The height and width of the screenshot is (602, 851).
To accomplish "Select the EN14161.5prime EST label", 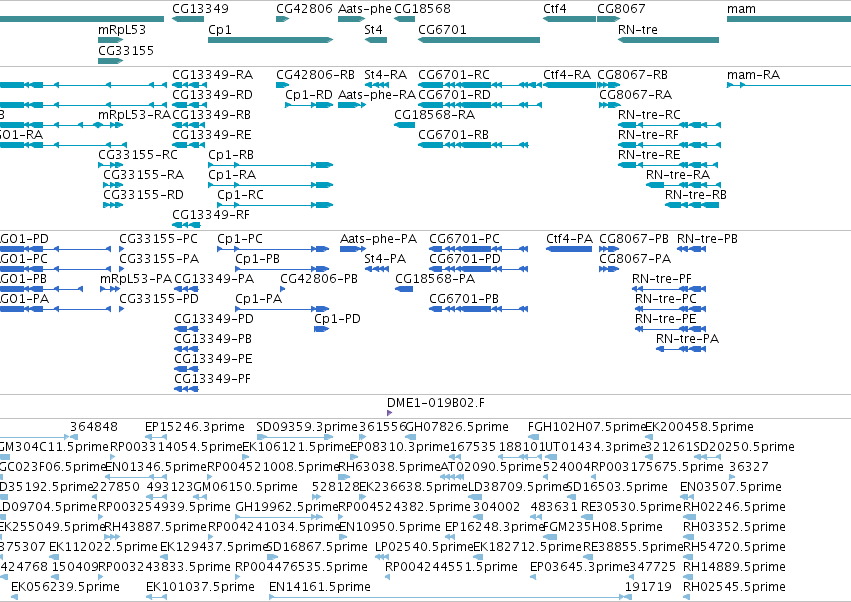I will tap(320, 587).
